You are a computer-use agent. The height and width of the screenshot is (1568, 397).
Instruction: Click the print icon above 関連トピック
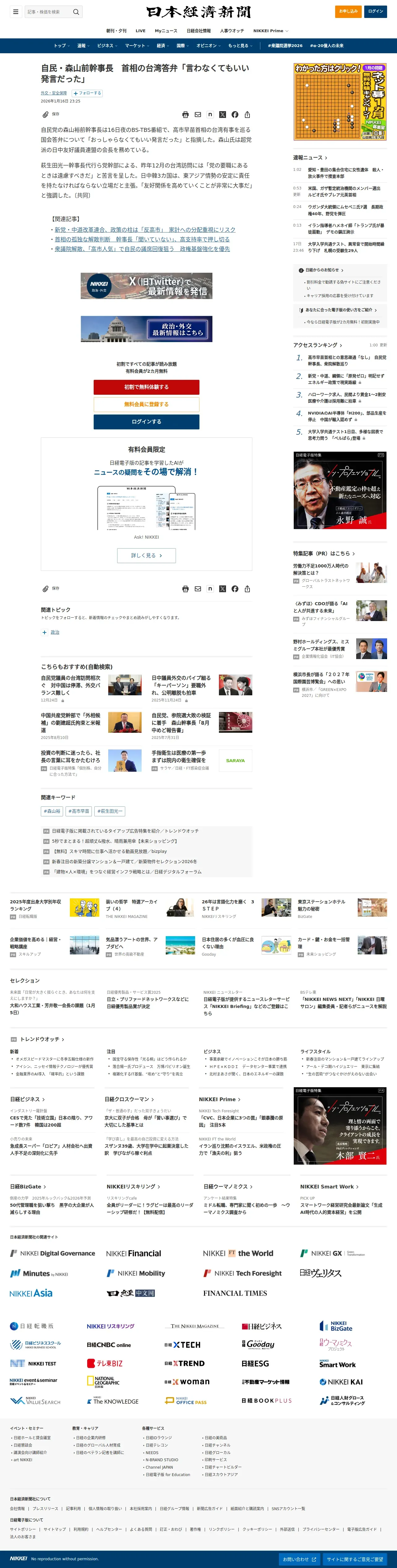[x=186, y=589]
